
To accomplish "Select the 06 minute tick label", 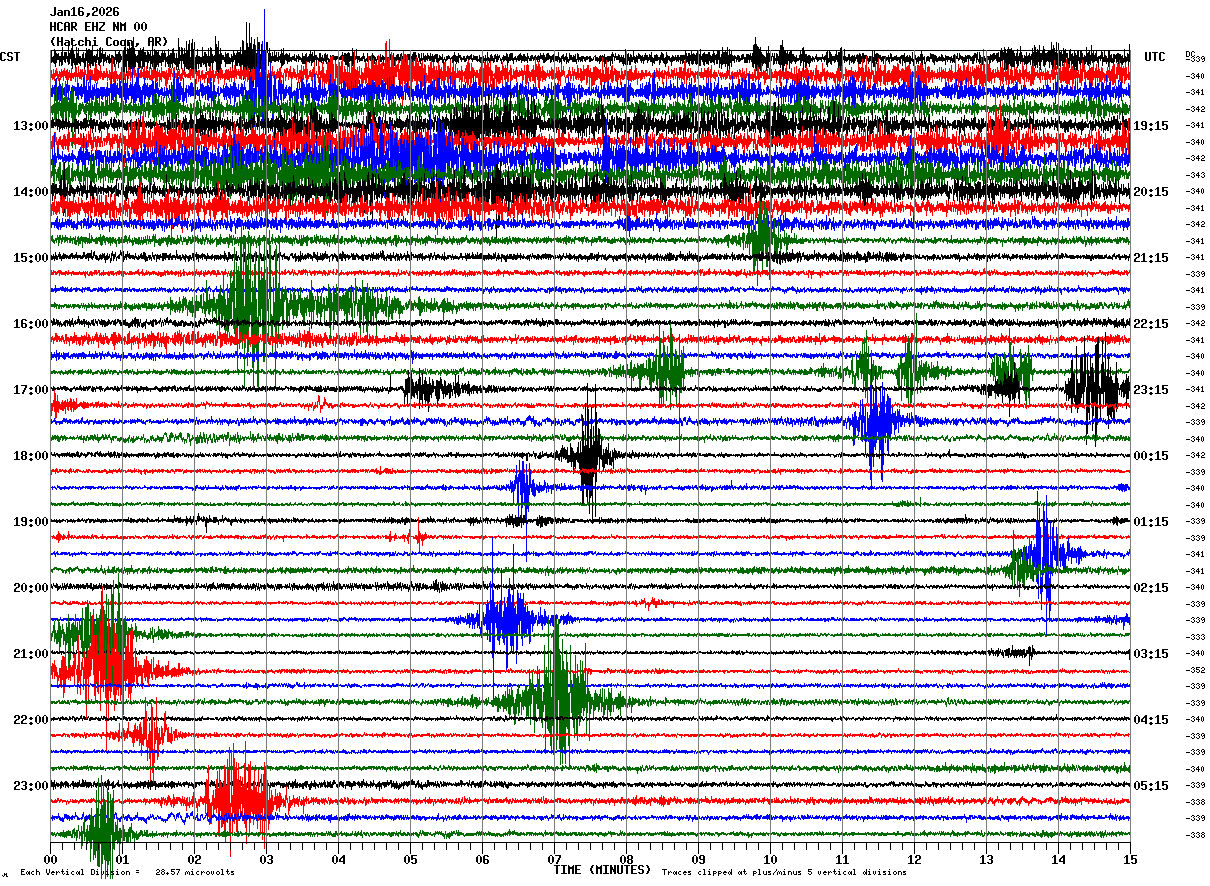I will [482, 860].
